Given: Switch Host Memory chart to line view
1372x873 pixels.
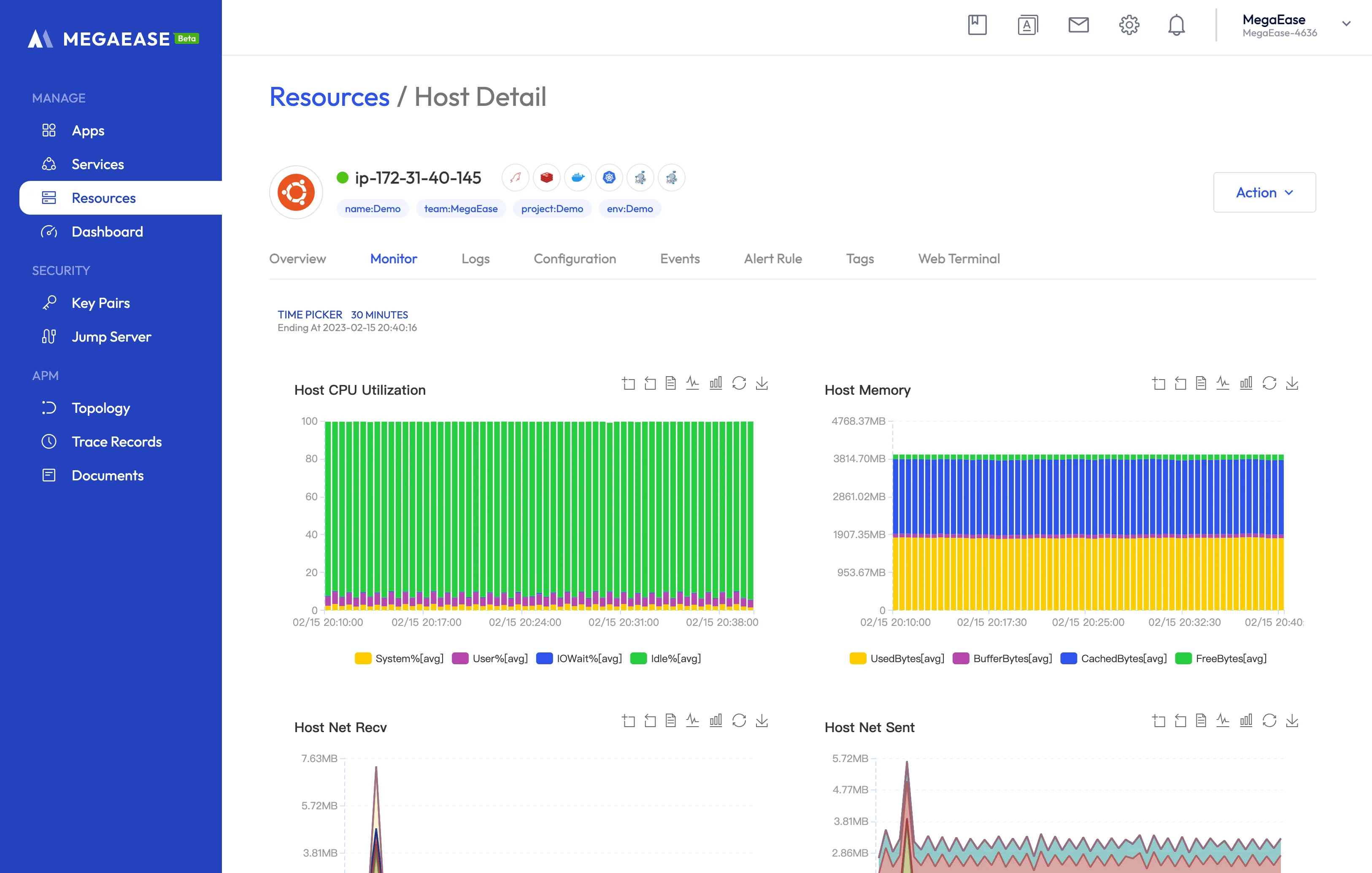Looking at the screenshot, I should click(x=1223, y=383).
